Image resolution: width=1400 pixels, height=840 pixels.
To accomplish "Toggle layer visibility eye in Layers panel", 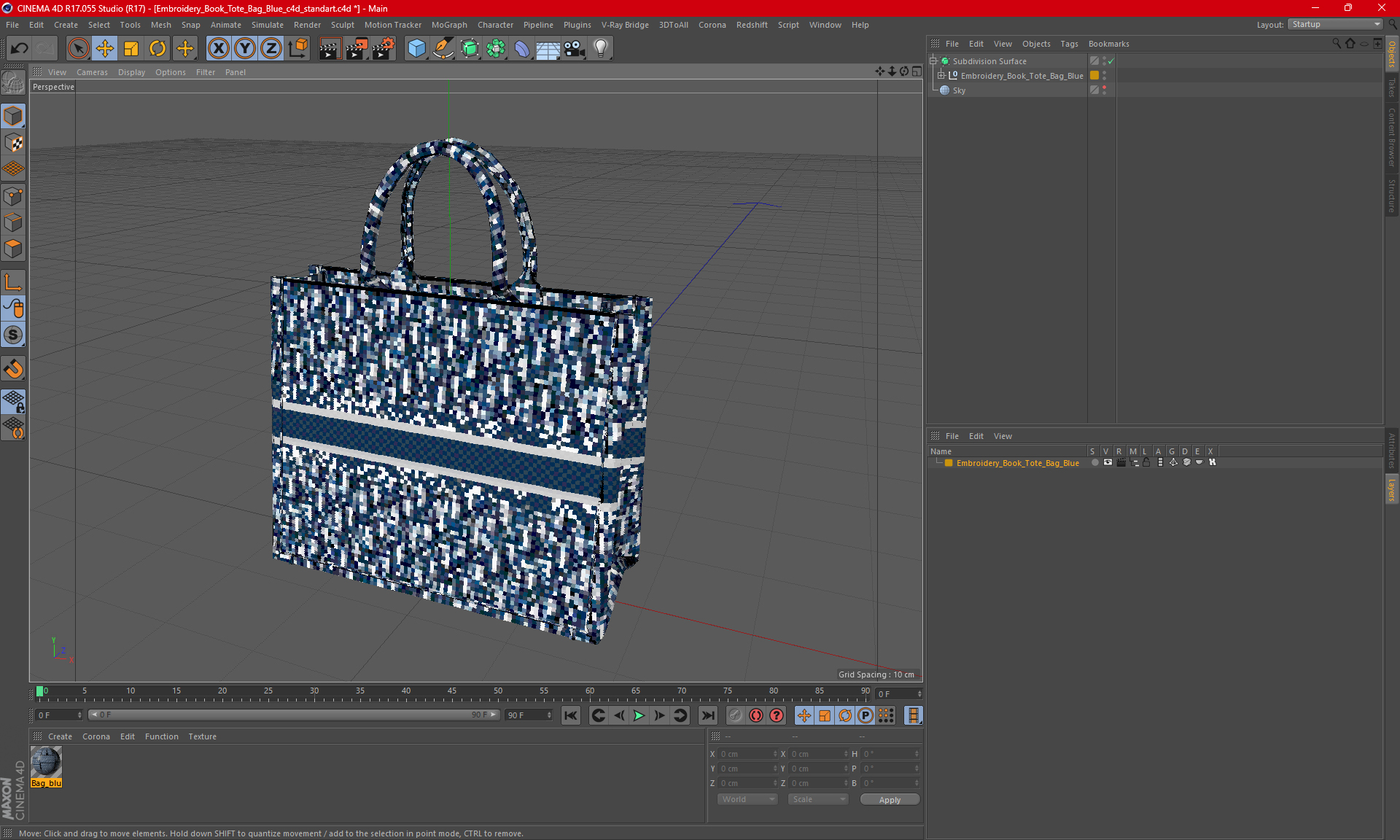I will tap(1108, 462).
